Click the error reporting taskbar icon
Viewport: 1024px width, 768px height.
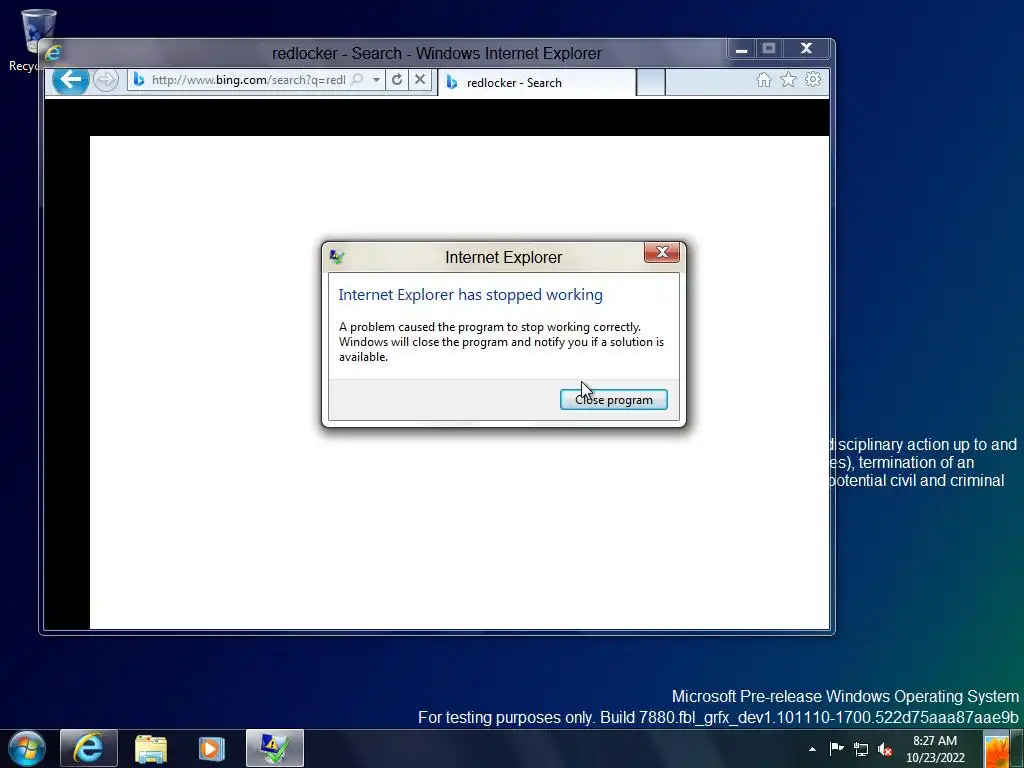275,748
